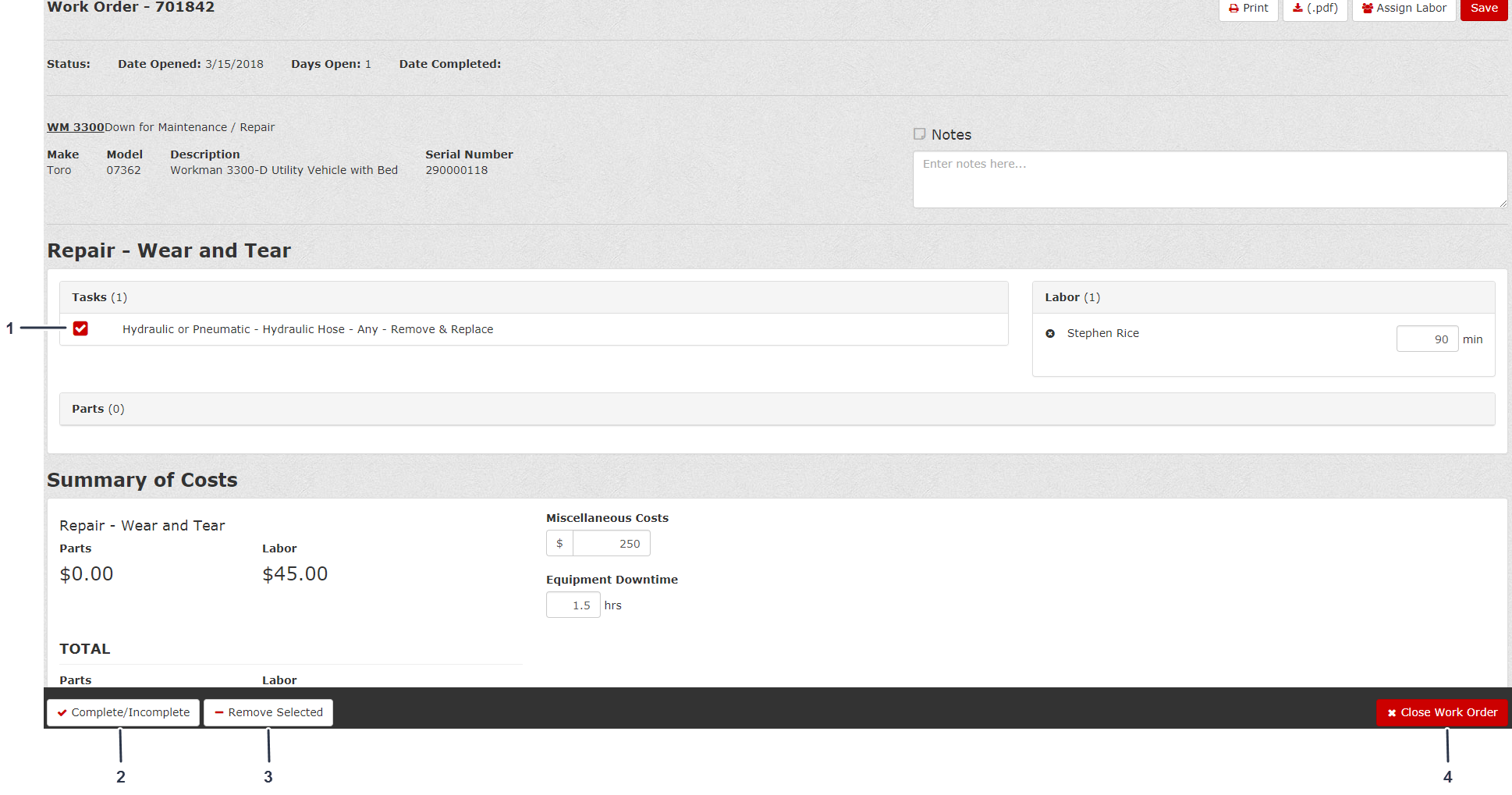This screenshot has height=795, width=1512.
Task: Download the work order as PDF
Action: (x=1315, y=9)
